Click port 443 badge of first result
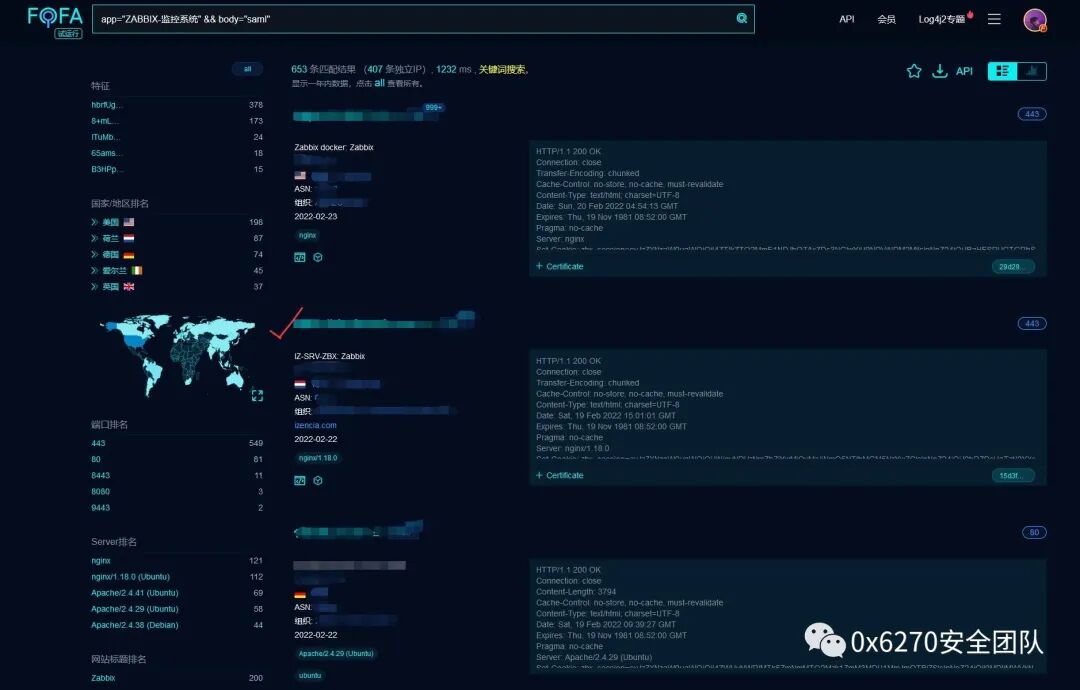This screenshot has height=690, width=1080. click(1032, 114)
